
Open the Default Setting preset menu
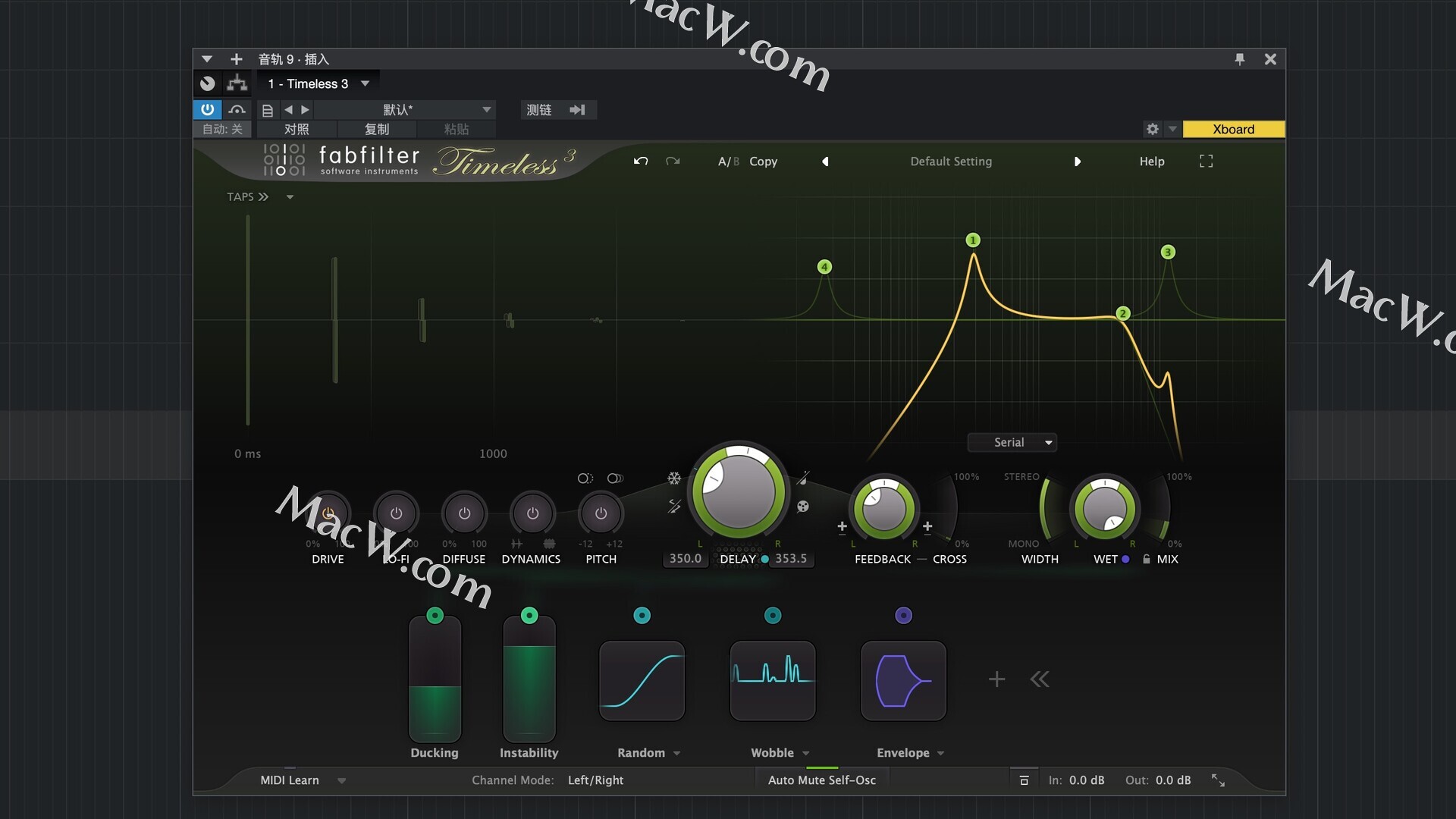point(951,161)
